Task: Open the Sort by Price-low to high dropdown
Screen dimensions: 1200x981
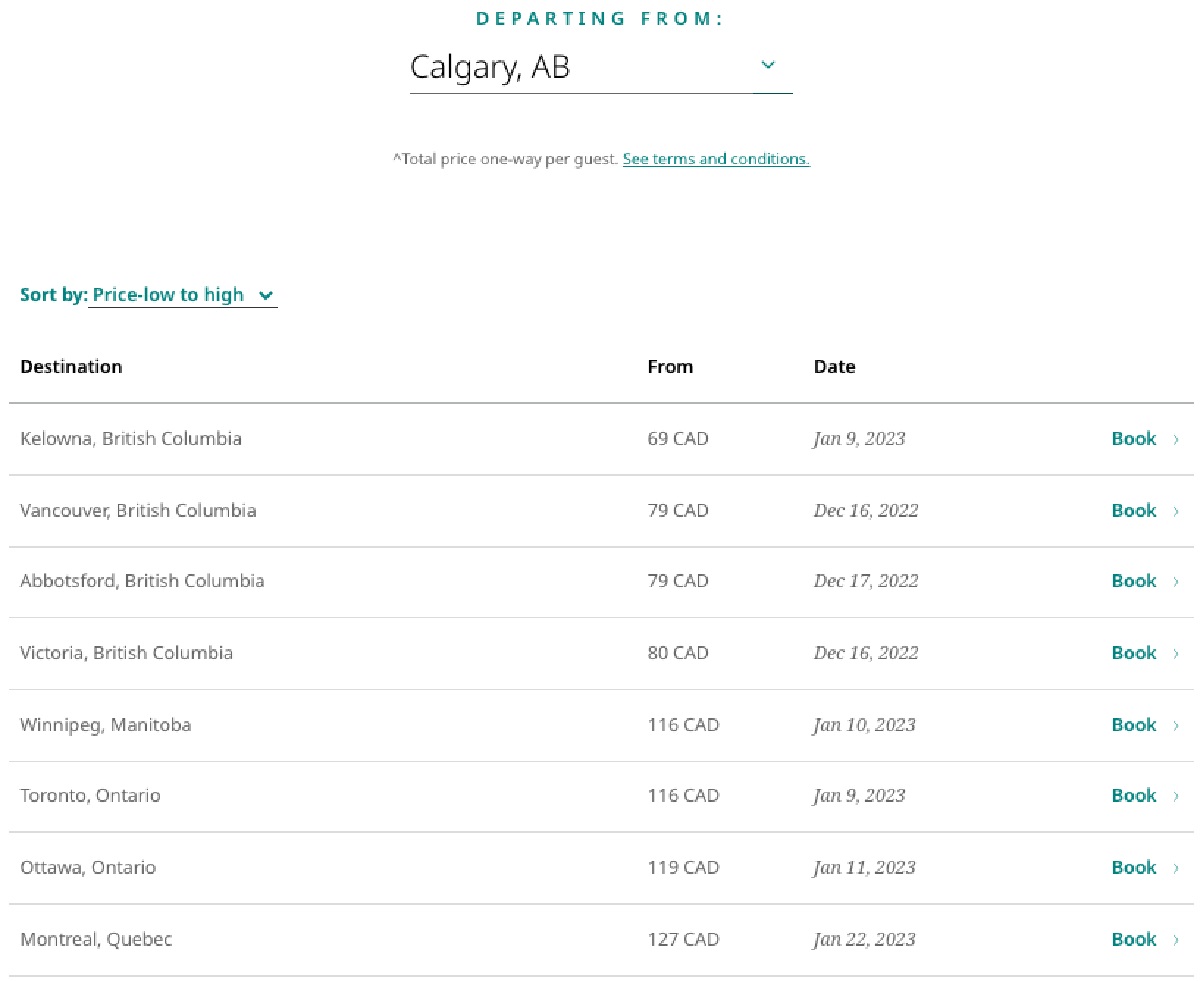Action: [x=183, y=295]
